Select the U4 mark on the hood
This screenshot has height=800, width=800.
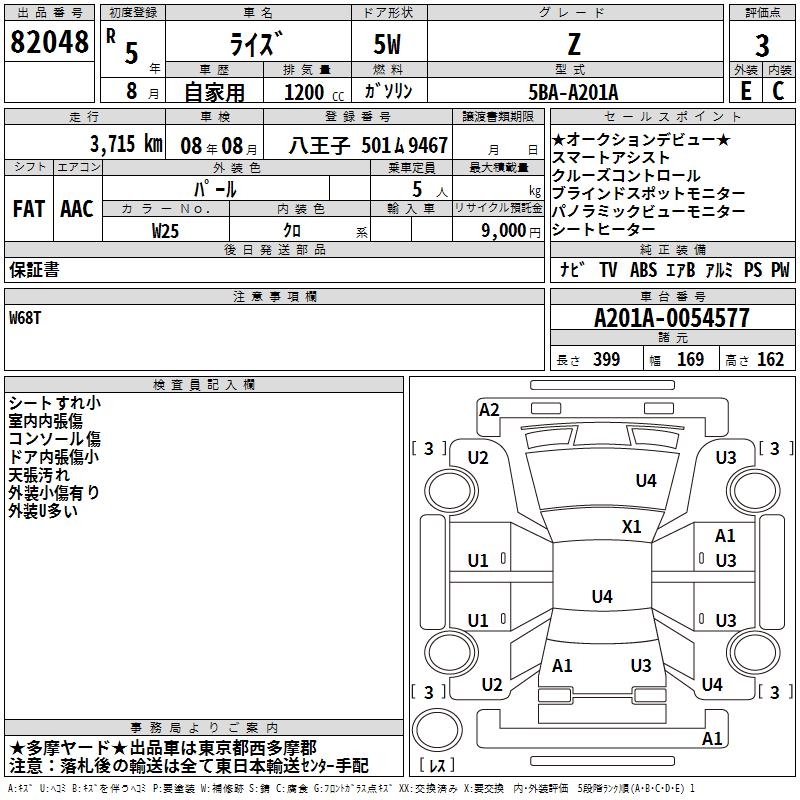[x=646, y=480]
